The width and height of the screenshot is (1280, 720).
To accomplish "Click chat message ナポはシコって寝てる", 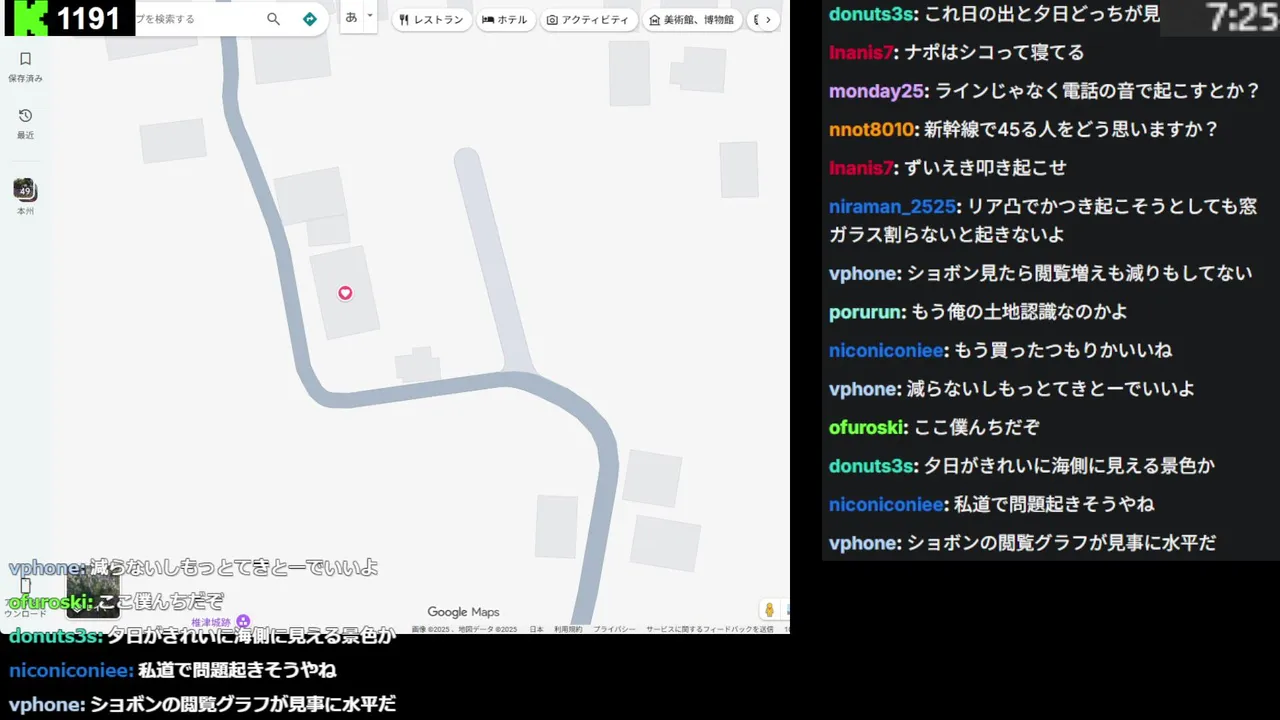I will tap(995, 52).
